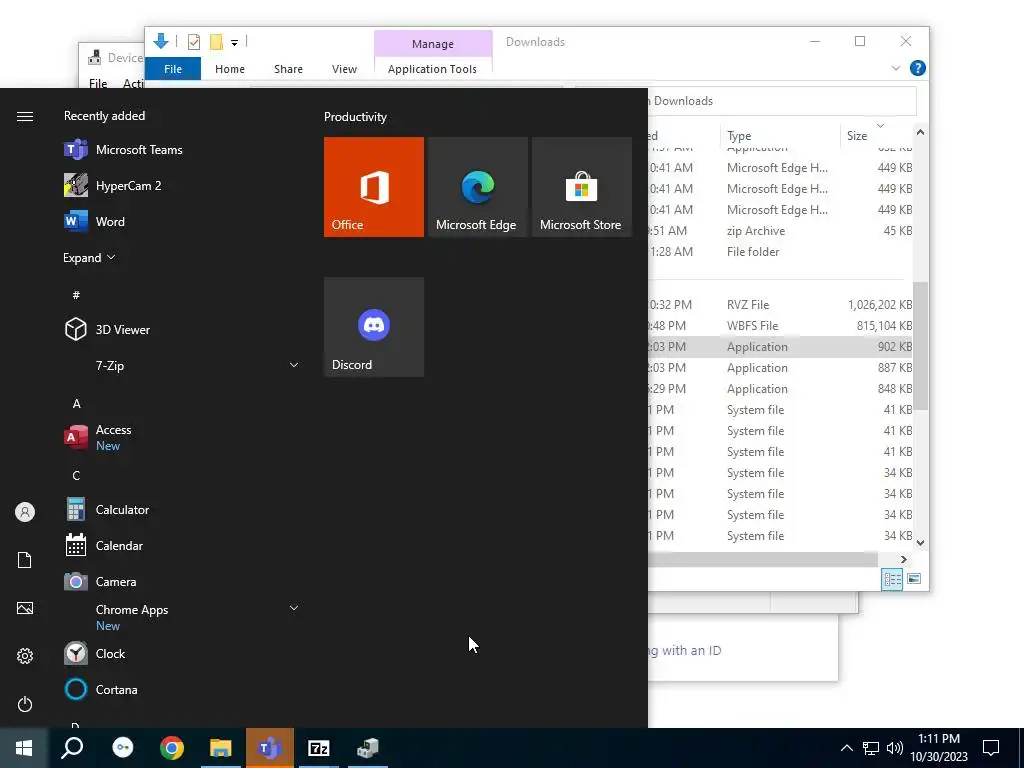This screenshot has height=768, width=1024.
Task: Open Customize Quick Access Toolbar dropdown
Action: pyautogui.click(x=234, y=42)
